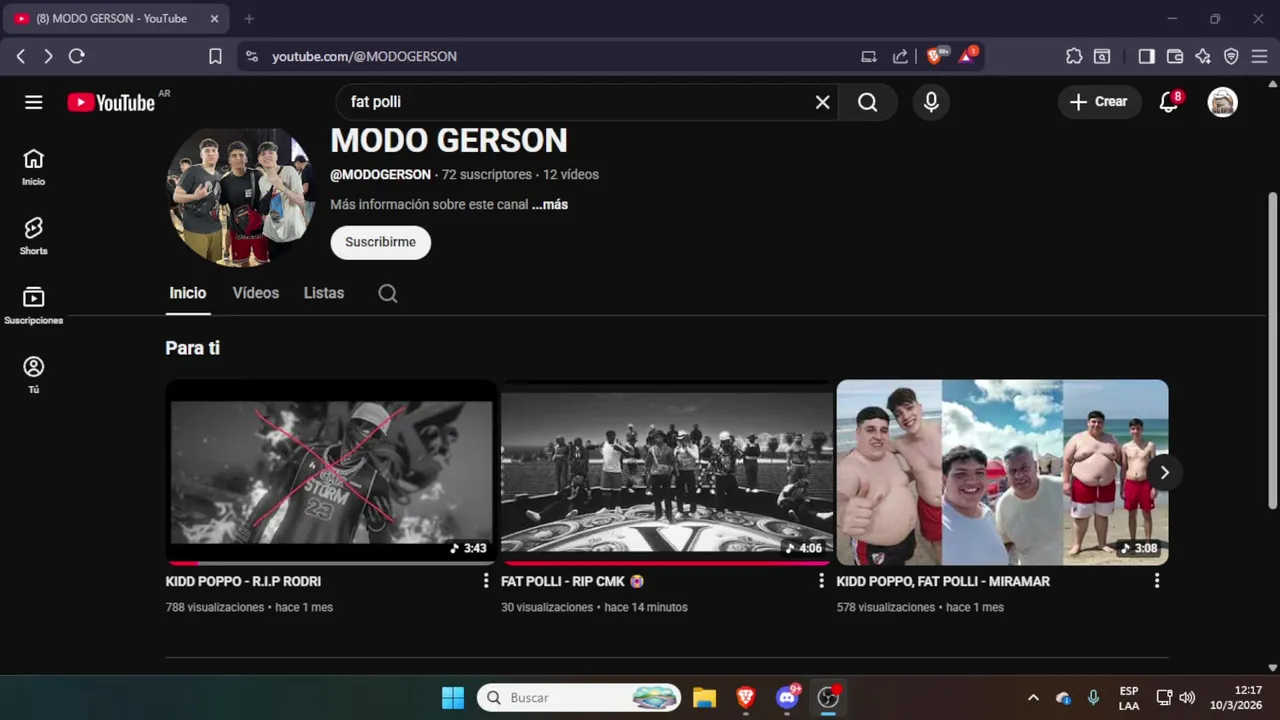
Task: Click the Crear button
Action: (x=1099, y=102)
